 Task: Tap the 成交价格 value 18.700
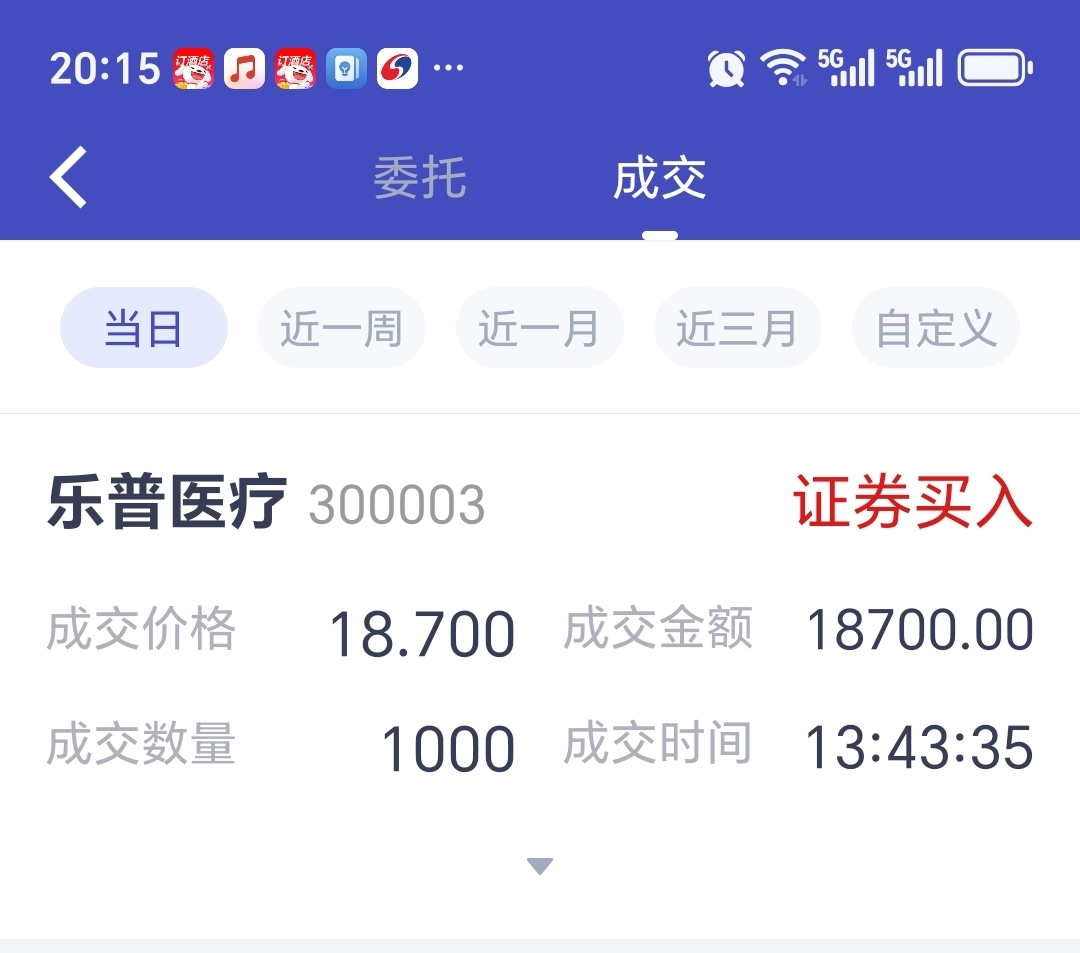422,633
